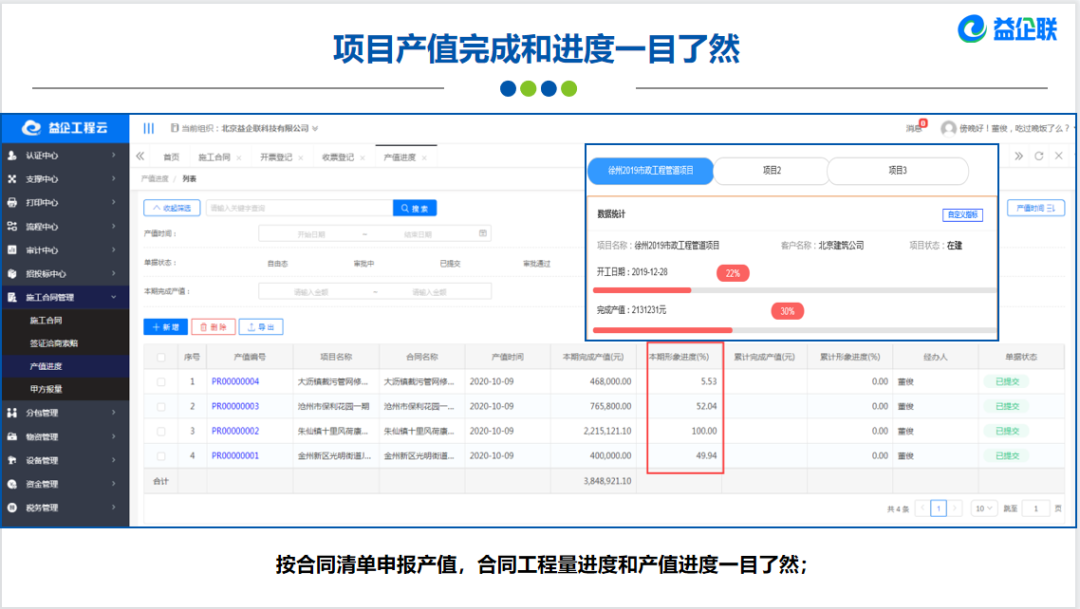Viewport: 1080px width, 609px height.
Task: Click the 新增 add button
Action: tap(165, 327)
